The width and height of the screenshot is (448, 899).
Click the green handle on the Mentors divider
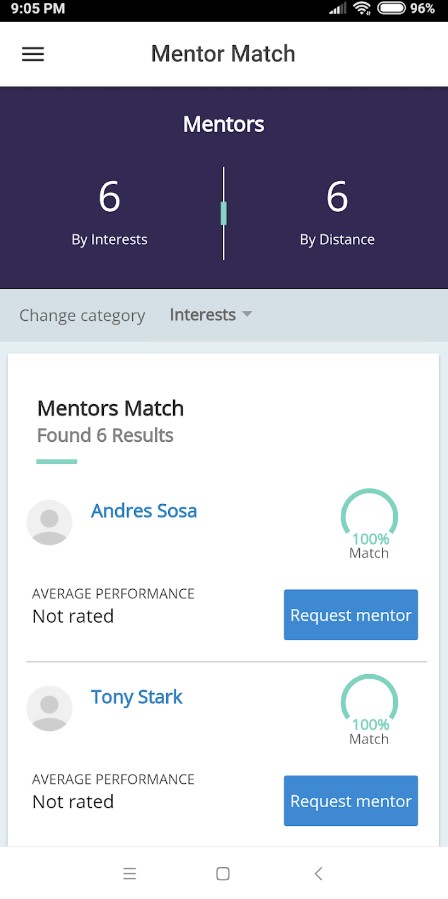click(x=224, y=213)
